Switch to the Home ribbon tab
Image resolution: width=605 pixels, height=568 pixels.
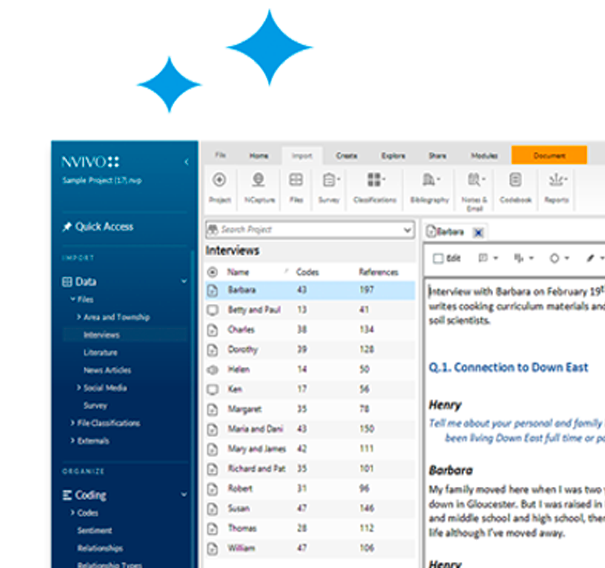(x=259, y=156)
